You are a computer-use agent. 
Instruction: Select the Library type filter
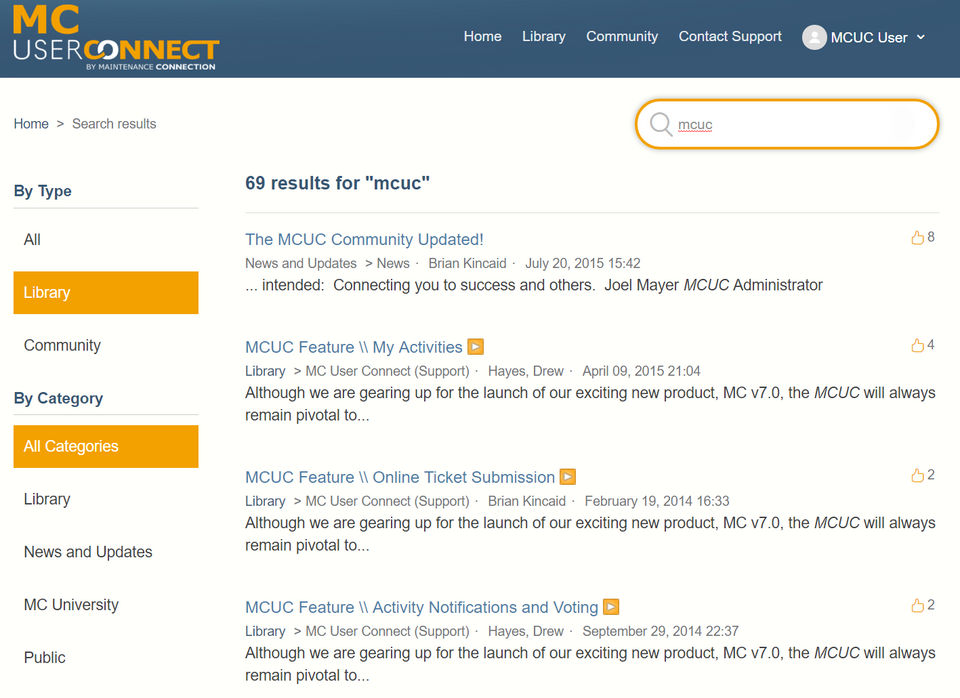(106, 293)
